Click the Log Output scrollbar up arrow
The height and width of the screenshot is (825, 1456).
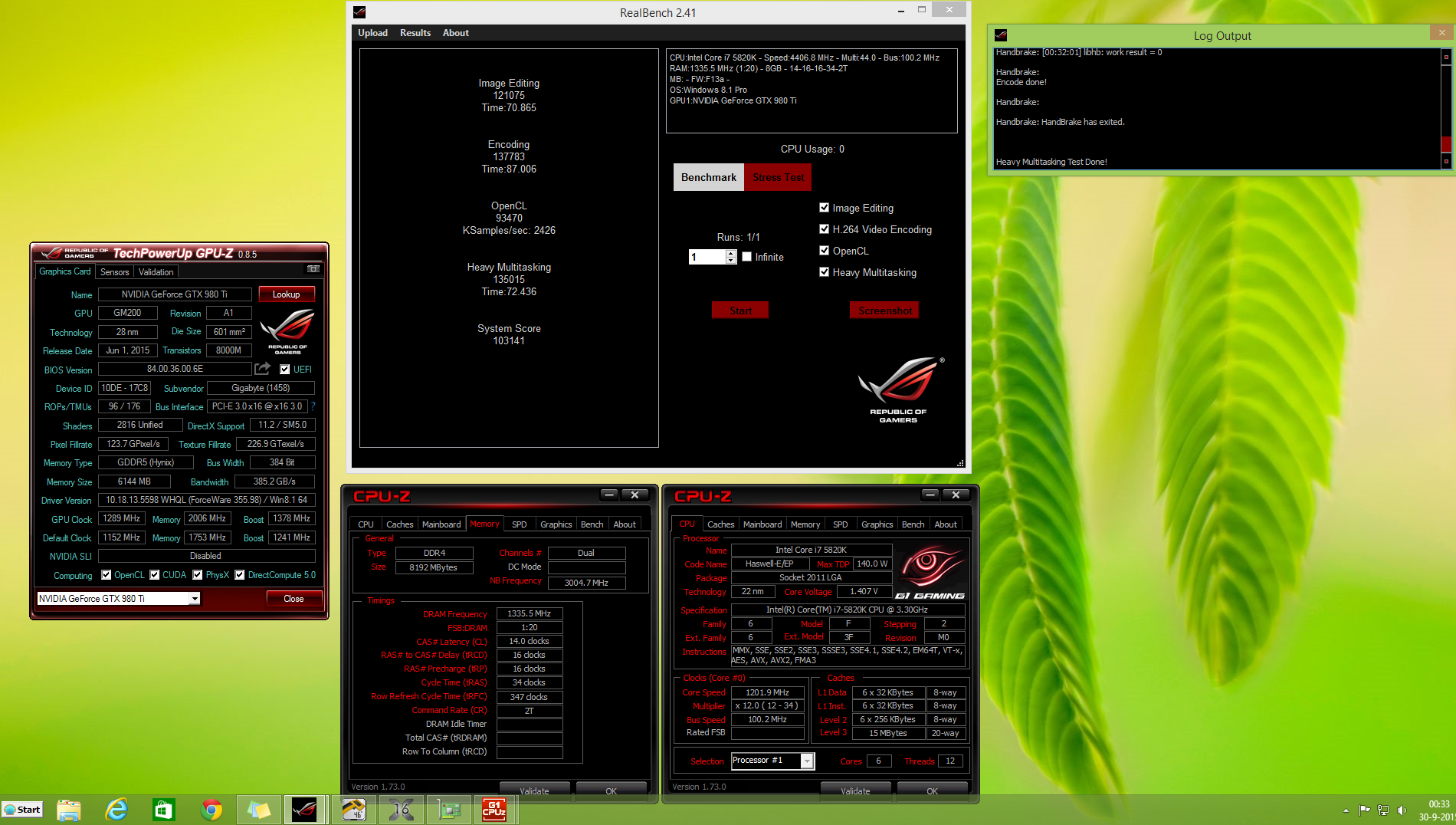click(x=1446, y=57)
